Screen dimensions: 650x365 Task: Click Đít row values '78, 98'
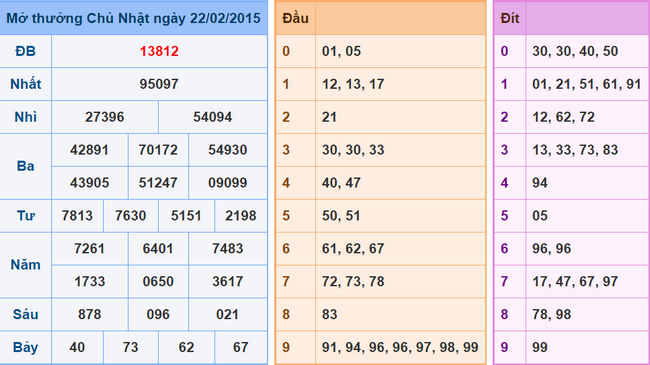(x=551, y=314)
